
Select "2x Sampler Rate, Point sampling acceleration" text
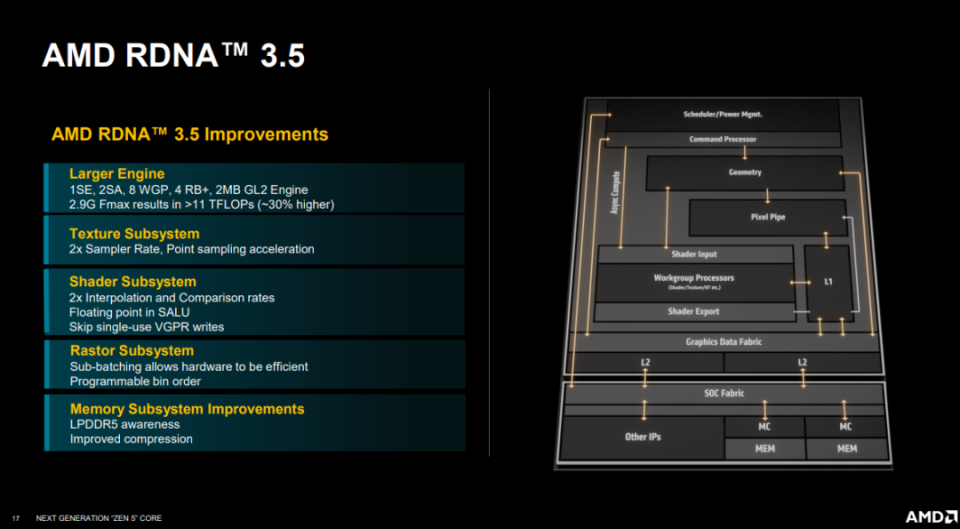click(x=192, y=249)
